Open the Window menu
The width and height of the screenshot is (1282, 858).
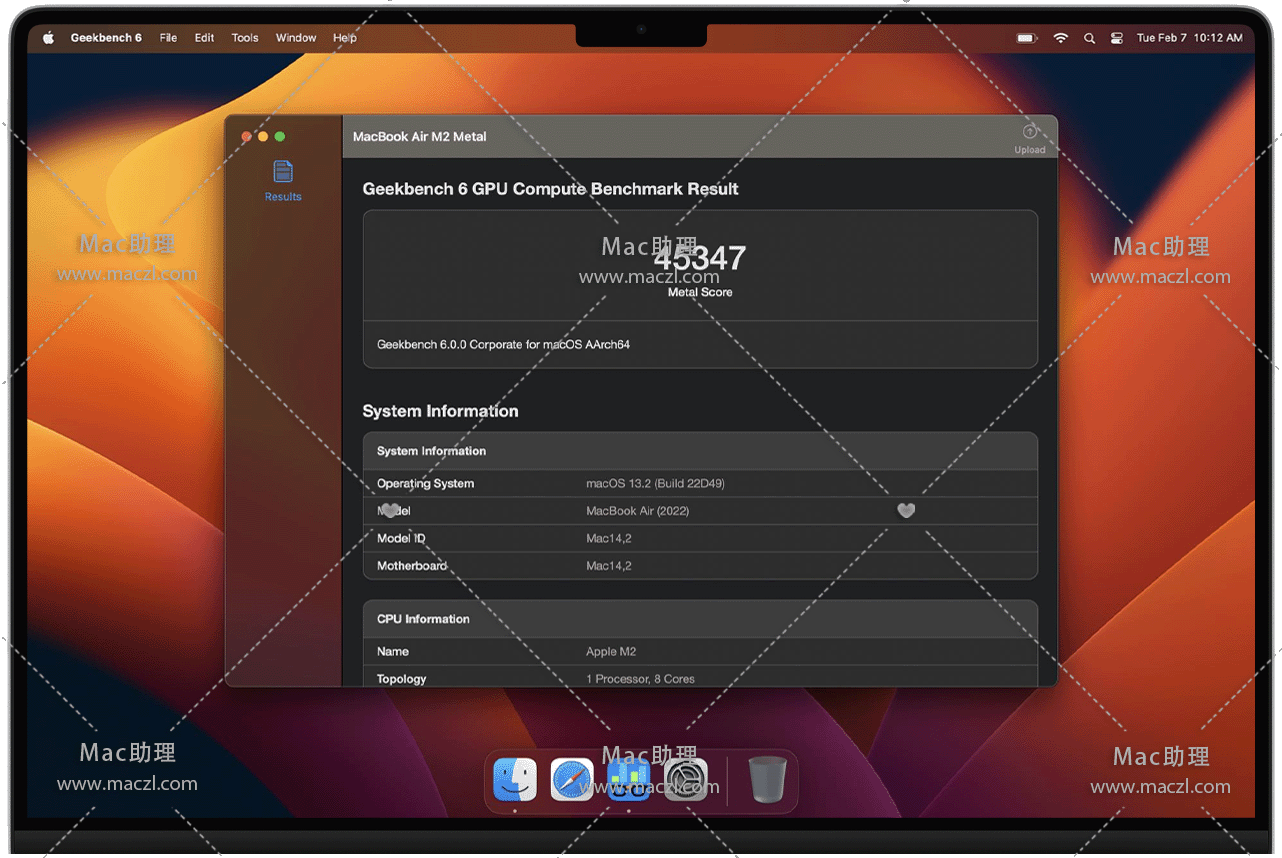(x=296, y=38)
